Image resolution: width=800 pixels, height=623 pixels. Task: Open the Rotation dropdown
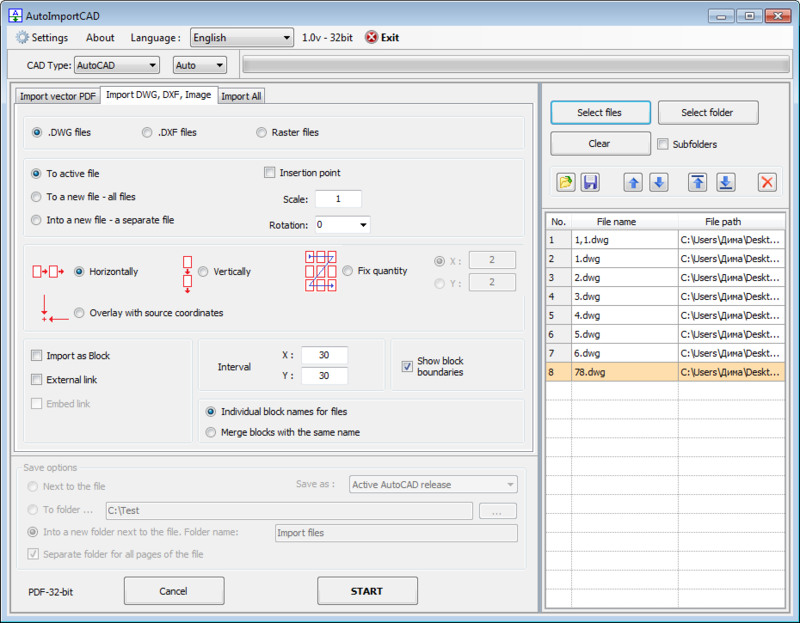(342, 225)
